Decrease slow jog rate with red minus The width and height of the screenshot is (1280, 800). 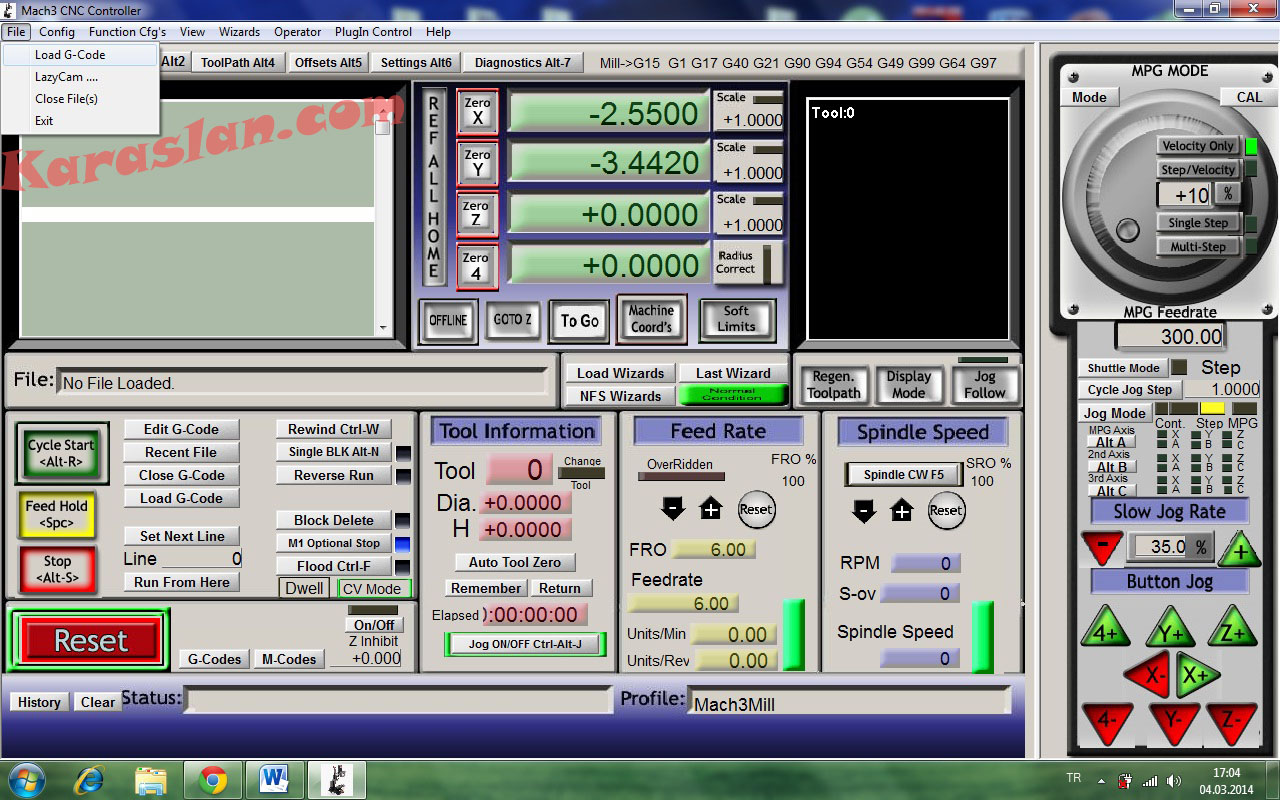click(x=1103, y=548)
